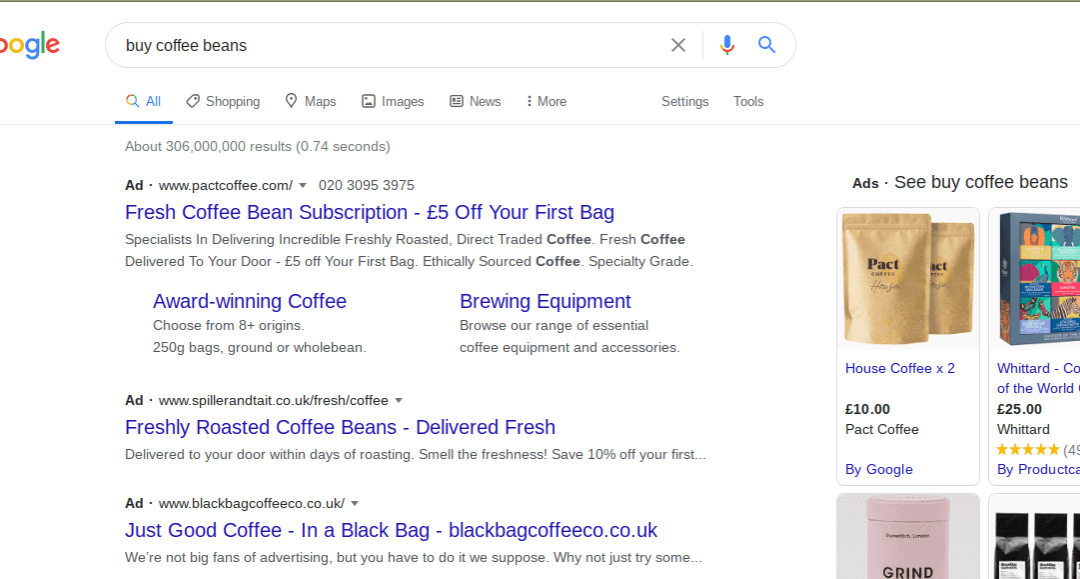1080x579 pixels.
Task: Click the 'By Google' link under Pact Coffee
Action: click(x=879, y=470)
